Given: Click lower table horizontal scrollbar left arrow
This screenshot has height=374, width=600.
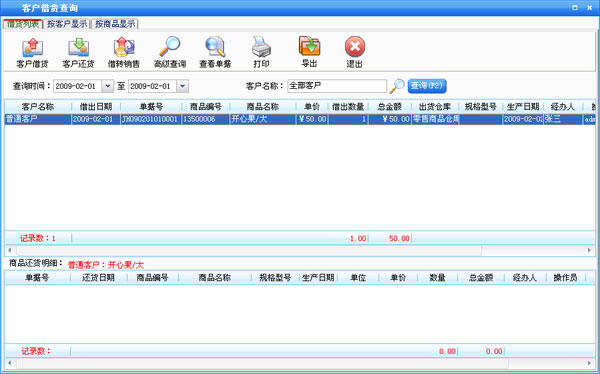Looking at the screenshot, I should (10, 363).
